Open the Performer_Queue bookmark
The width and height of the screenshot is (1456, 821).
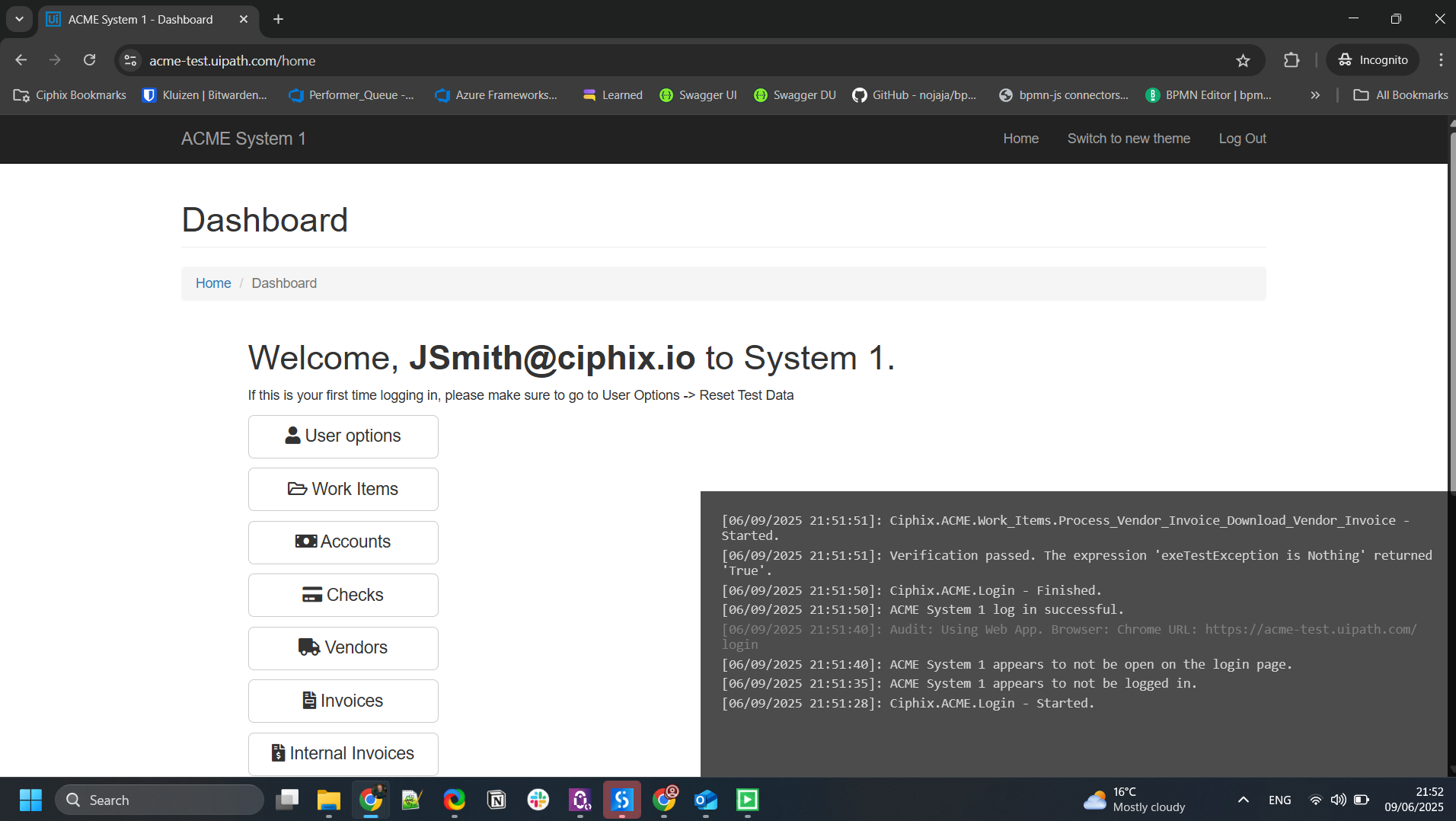(x=352, y=95)
